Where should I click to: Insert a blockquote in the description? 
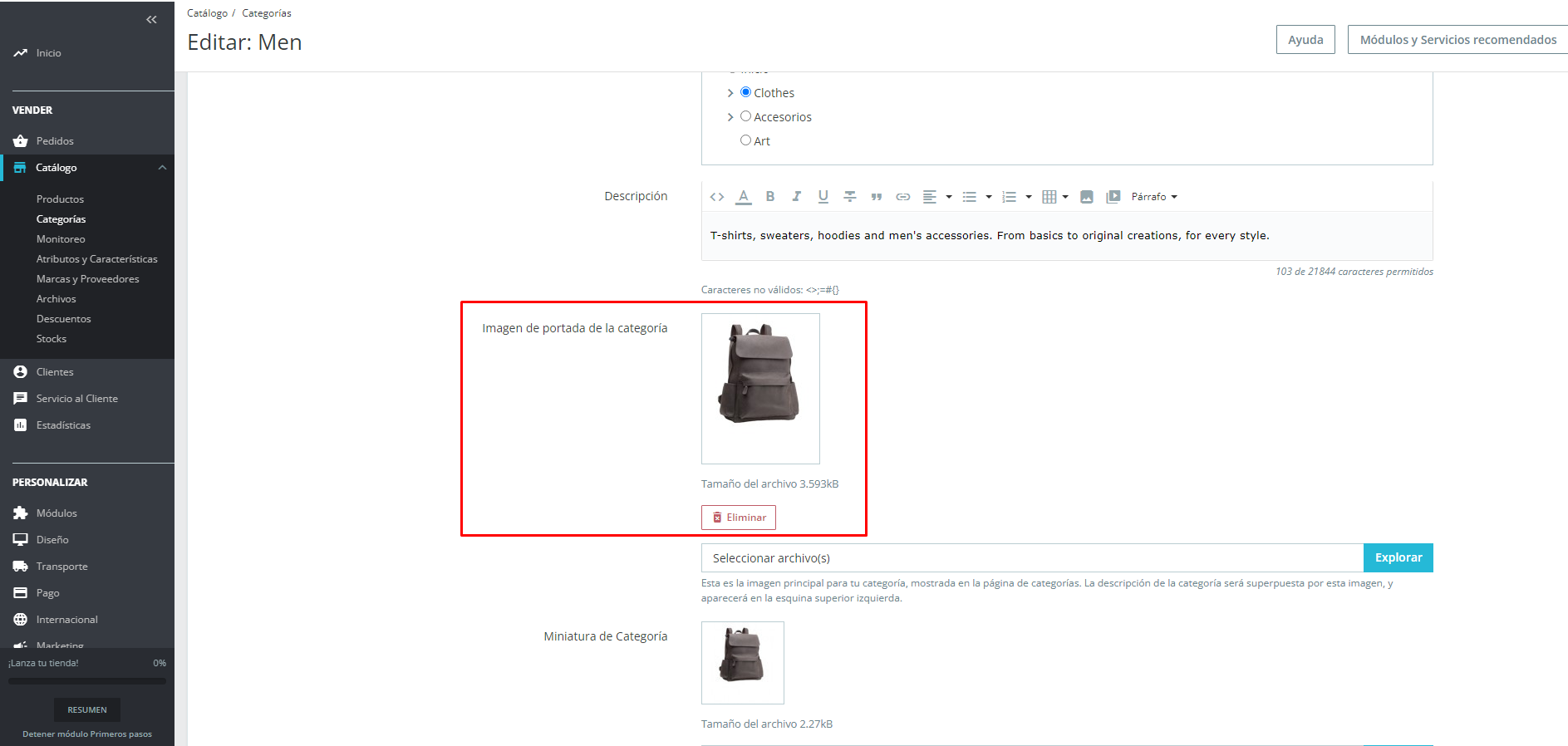(877, 197)
